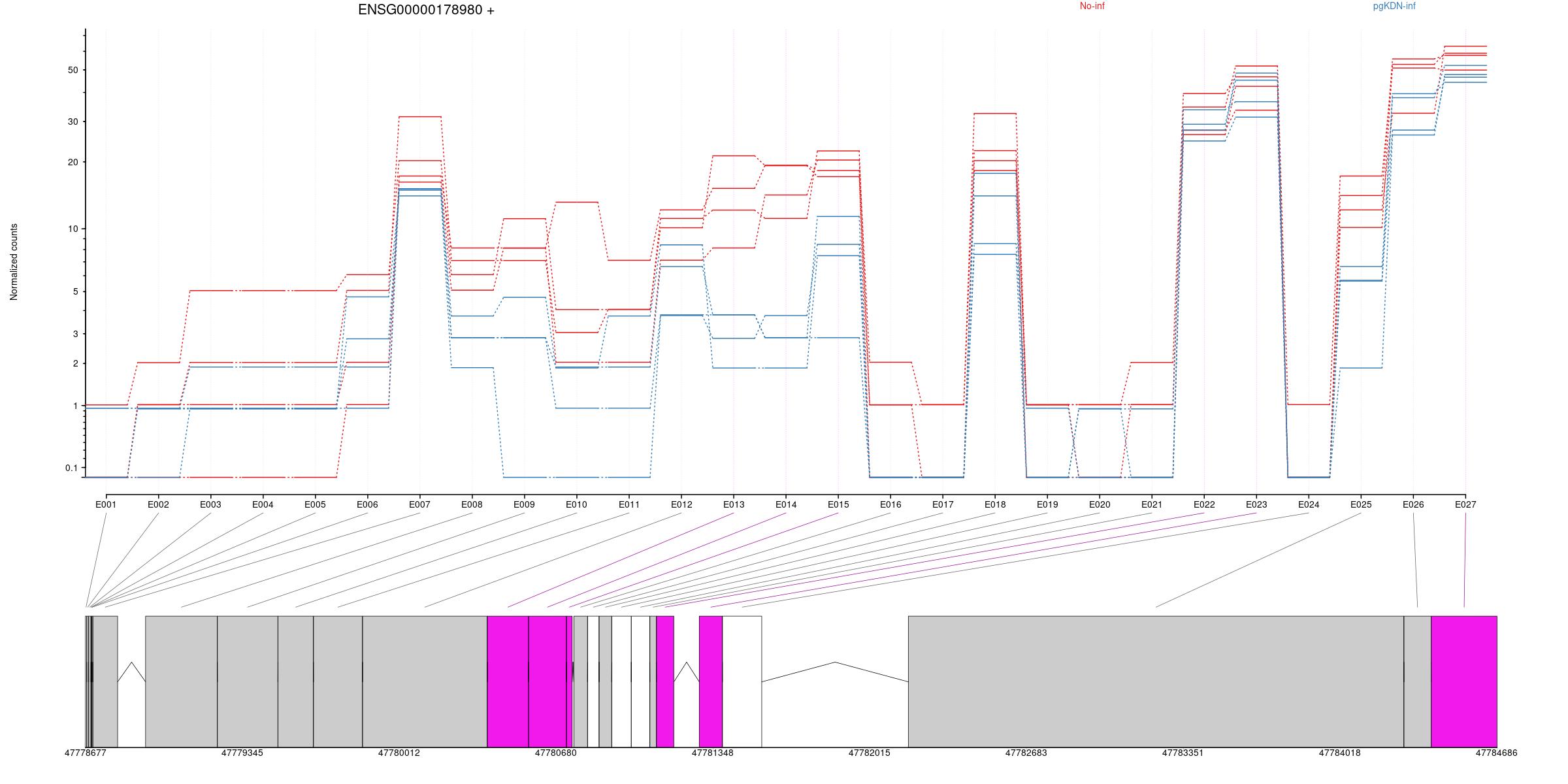Click genomic coordinate 47784686 label

(x=1496, y=753)
